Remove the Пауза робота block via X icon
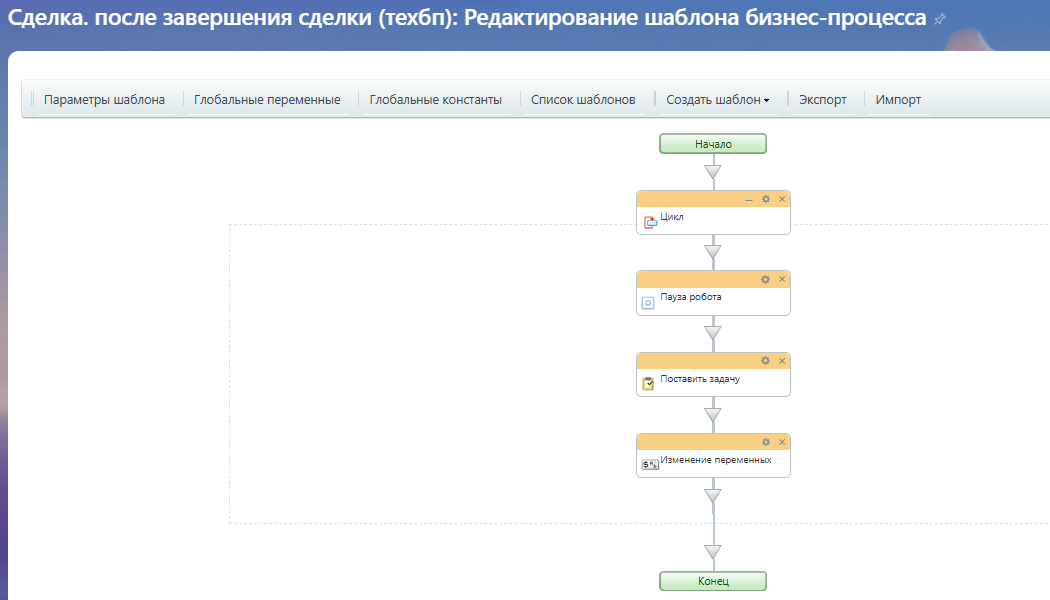Image resolution: width=1050 pixels, height=600 pixels. coord(782,279)
